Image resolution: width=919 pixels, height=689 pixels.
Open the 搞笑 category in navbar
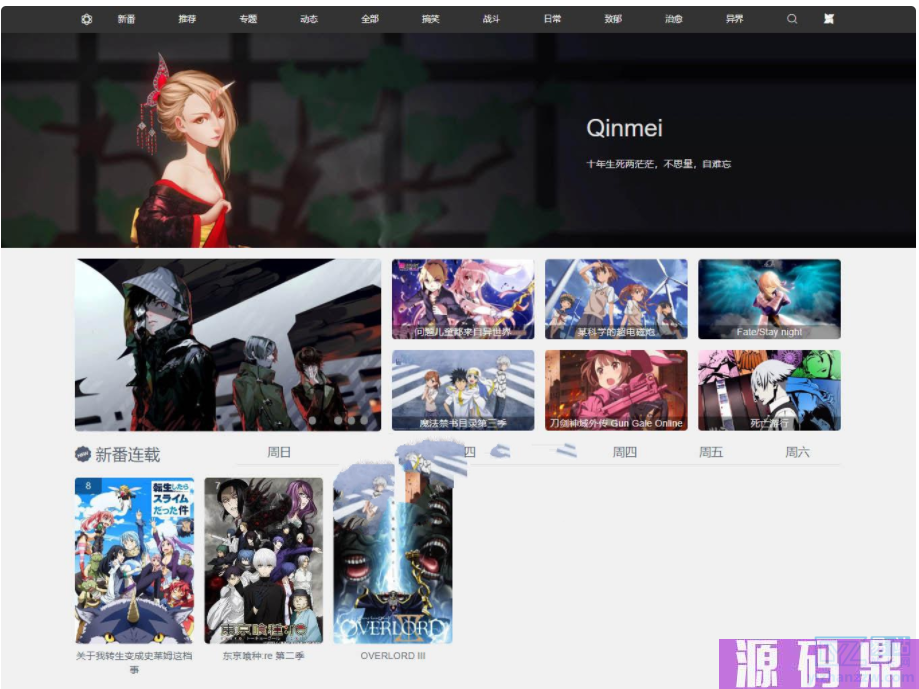click(431, 19)
